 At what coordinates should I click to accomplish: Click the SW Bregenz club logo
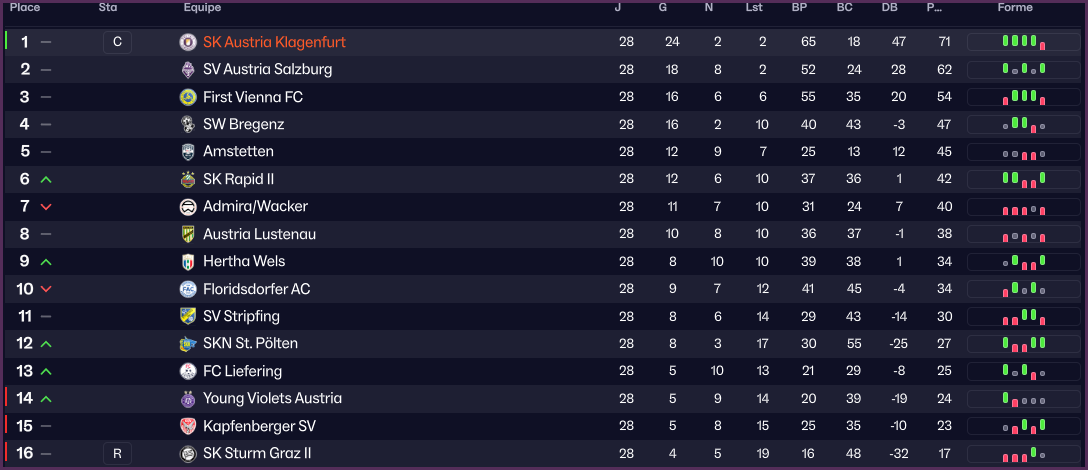click(188, 125)
